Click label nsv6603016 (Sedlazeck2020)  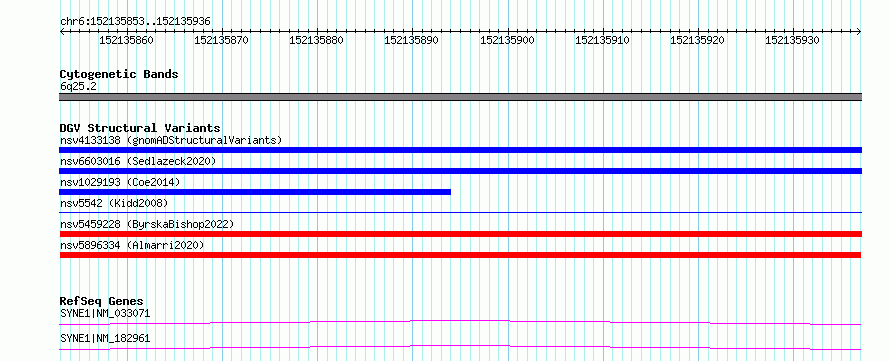click(x=138, y=161)
